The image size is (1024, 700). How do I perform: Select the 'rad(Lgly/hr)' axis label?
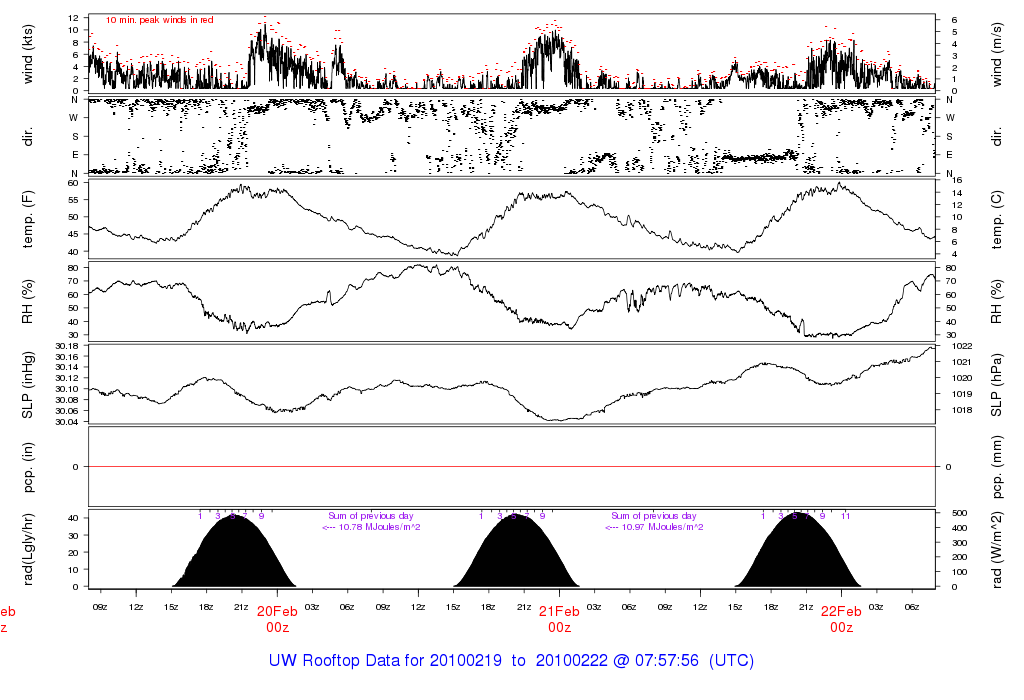pos(28,549)
